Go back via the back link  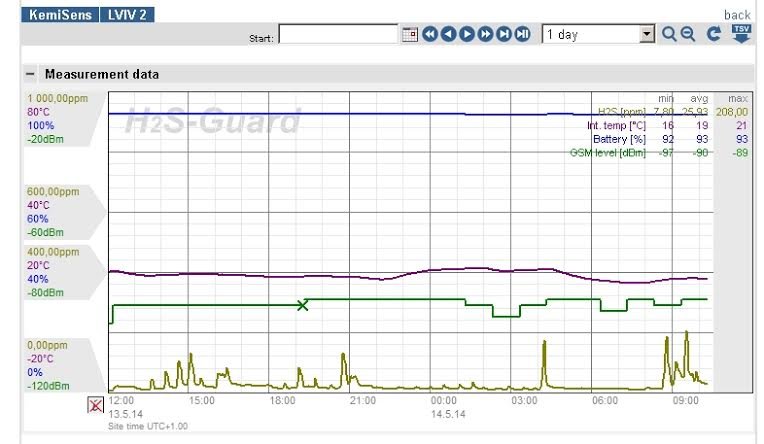click(737, 15)
